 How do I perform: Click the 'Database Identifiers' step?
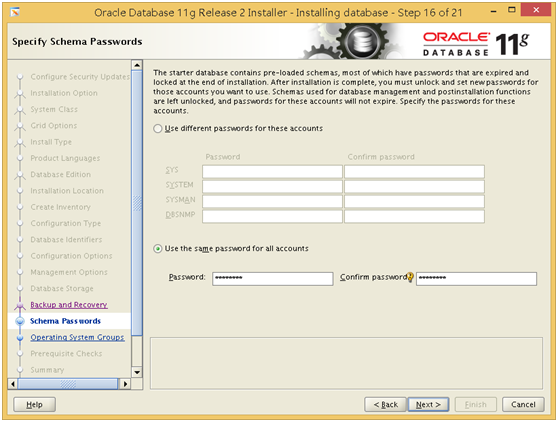pos(66,240)
